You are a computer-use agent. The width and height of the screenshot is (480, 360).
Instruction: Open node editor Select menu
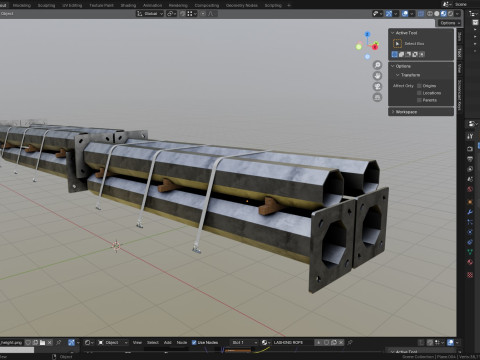153,342
